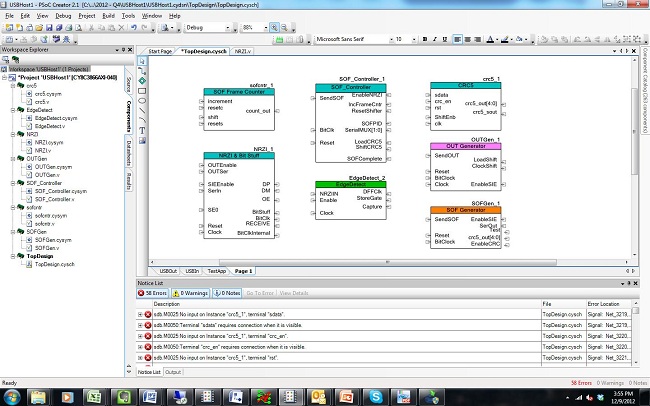Select the pointer tool in schematic palette
This screenshot has width=650, height=406.
point(142,61)
